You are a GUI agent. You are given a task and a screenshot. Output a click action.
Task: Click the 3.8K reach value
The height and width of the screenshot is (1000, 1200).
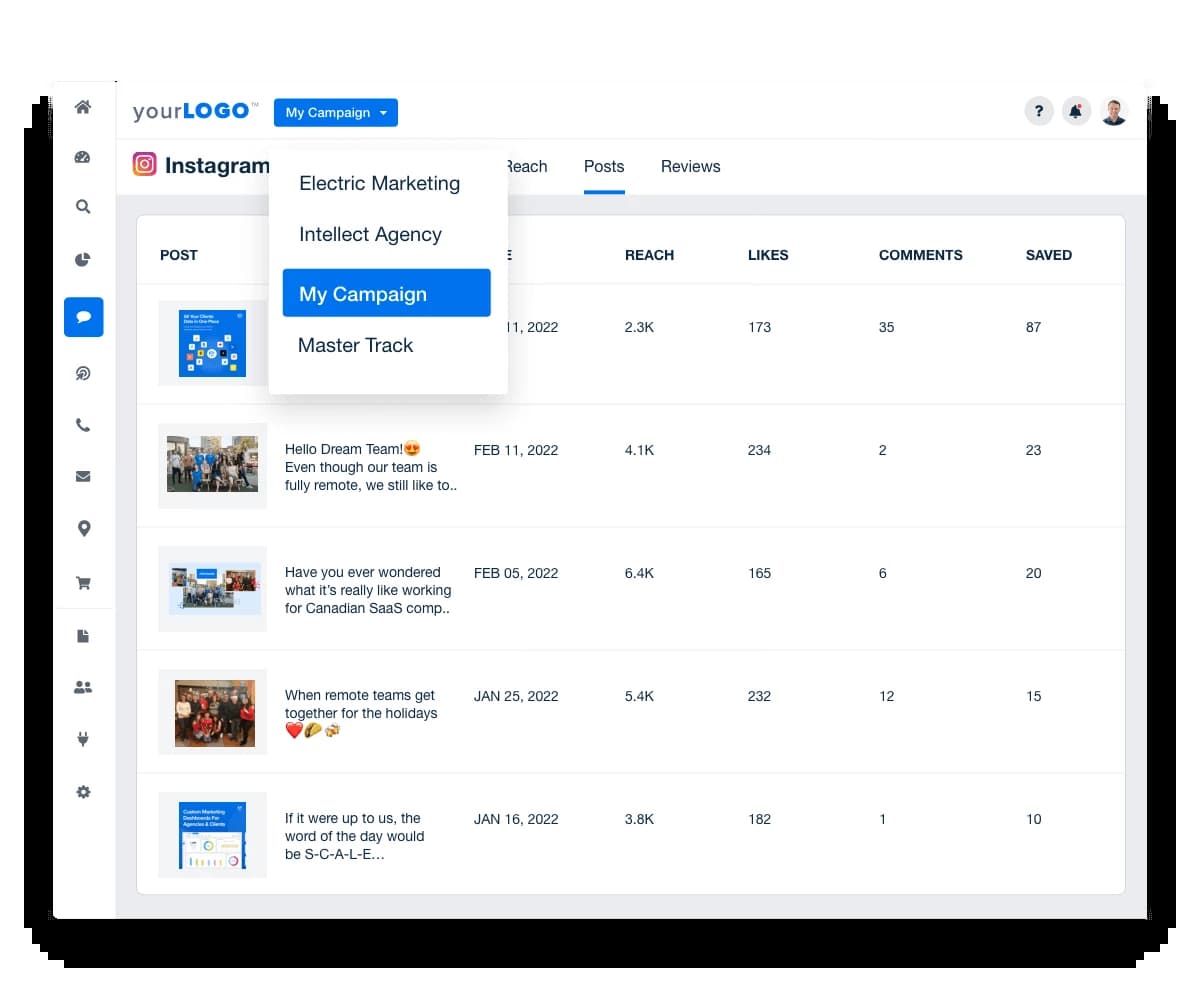tap(640, 819)
